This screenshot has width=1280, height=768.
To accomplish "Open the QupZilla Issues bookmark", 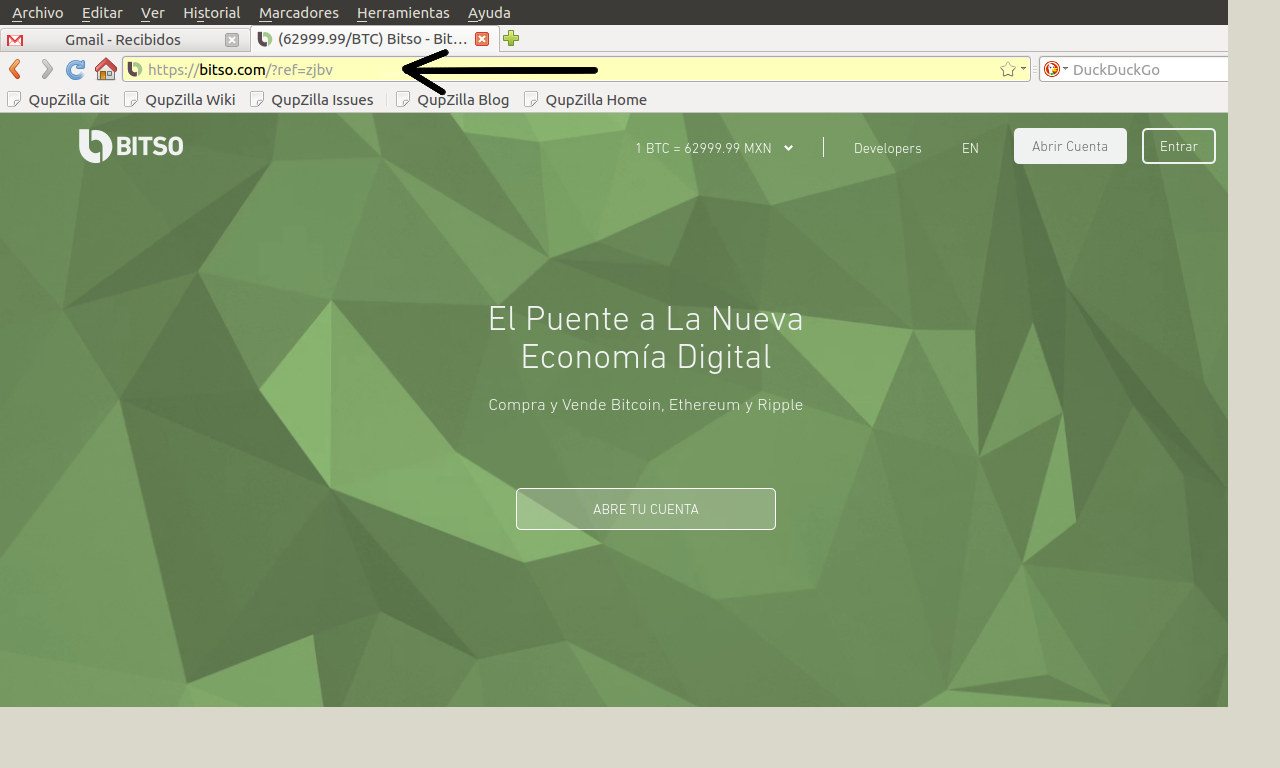I will [312, 99].
